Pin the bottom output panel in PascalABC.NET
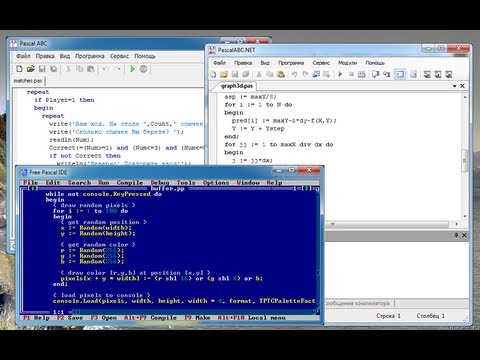The width and height of the screenshot is (480, 360). (x=456, y=235)
